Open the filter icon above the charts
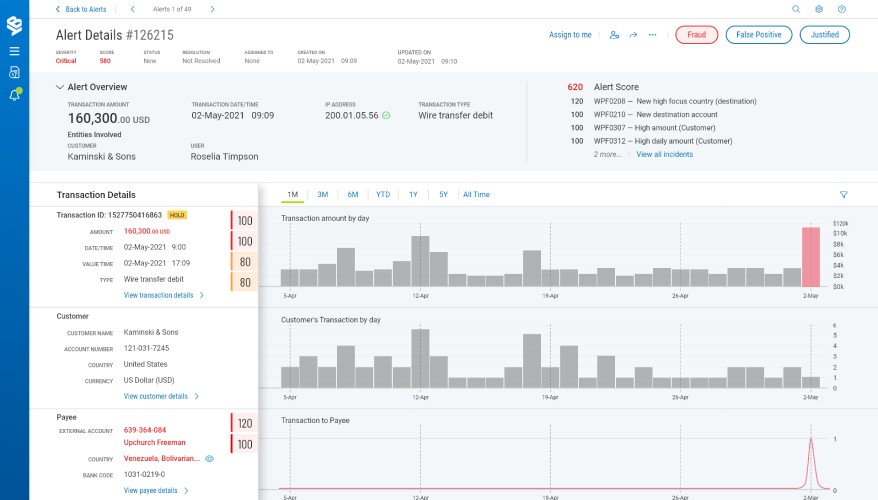Screen dimensions: 878x500 click(843, 195)
